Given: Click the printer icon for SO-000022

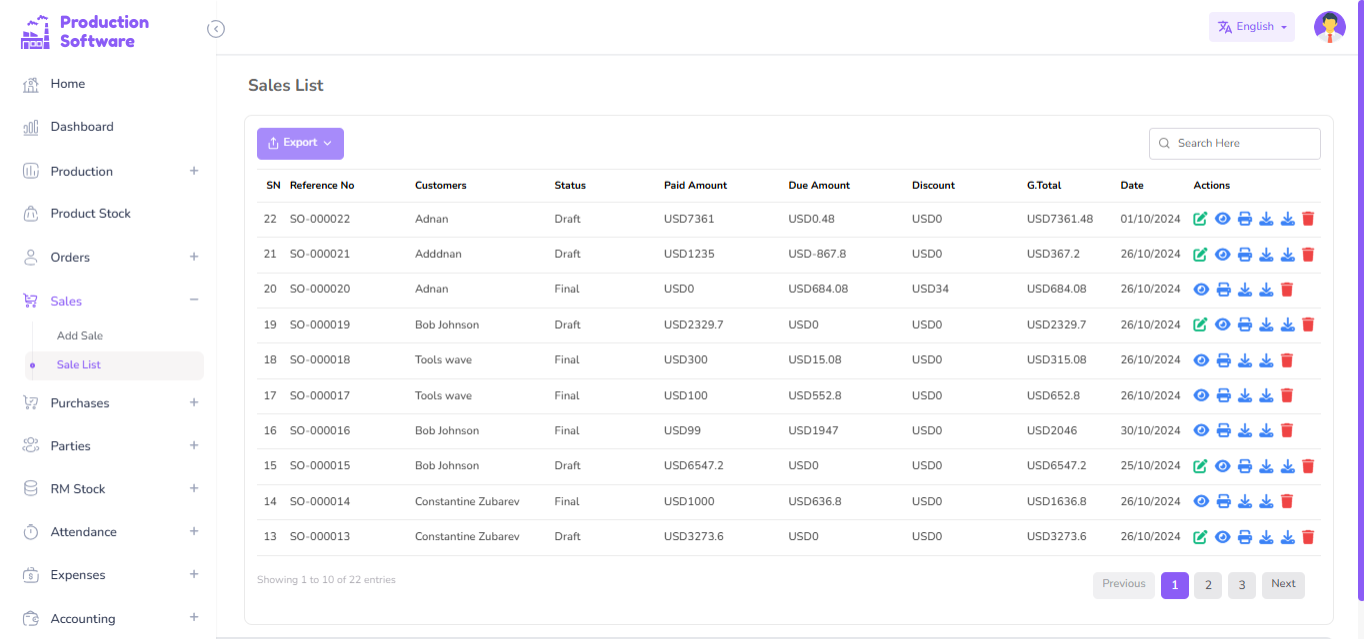Looking at the screenshot, I should point(1244,218).
